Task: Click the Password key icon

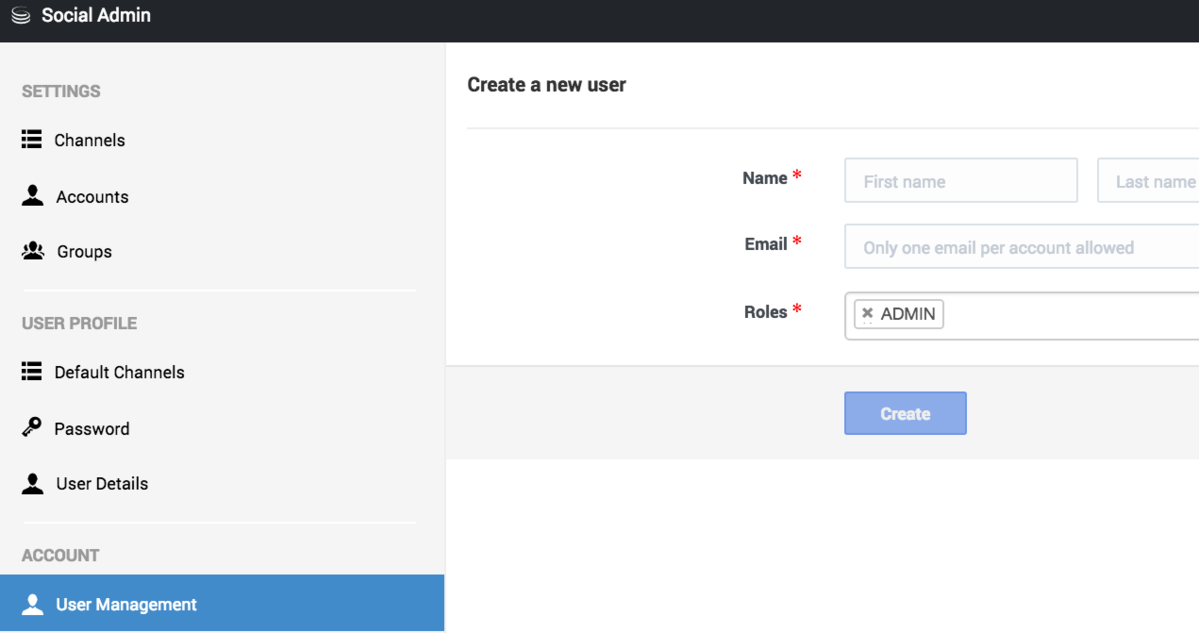Action: tap(31, 427)
